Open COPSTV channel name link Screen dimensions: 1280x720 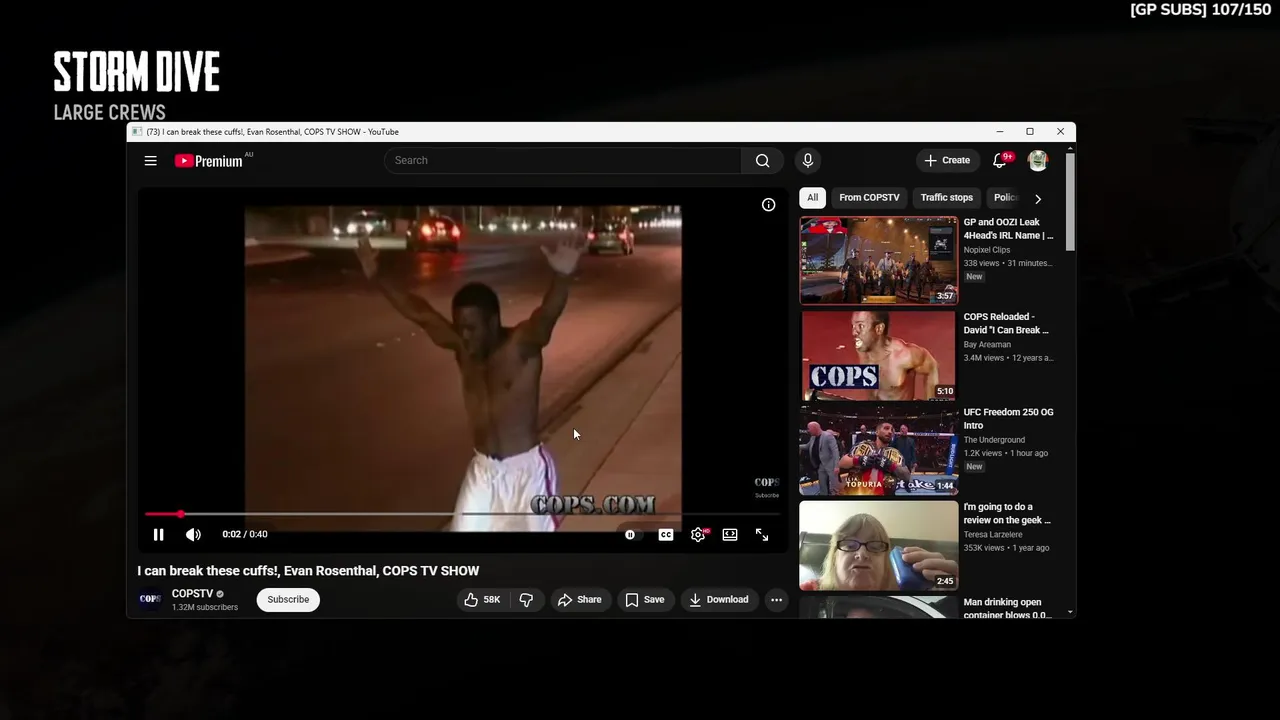(x=192, y=593)
